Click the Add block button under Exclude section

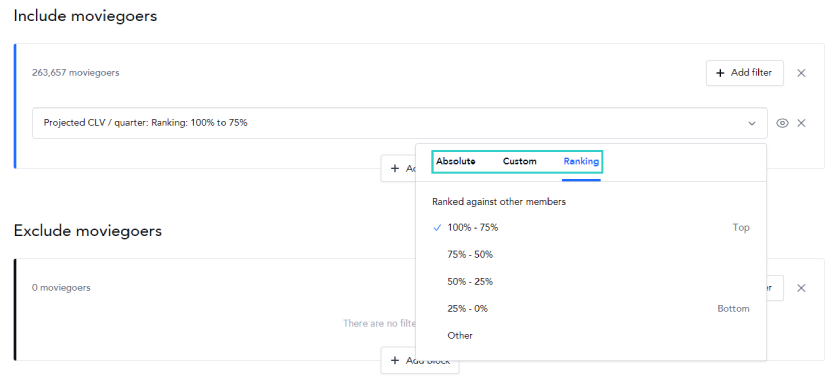pyautogui.click(x=419, y=360)
